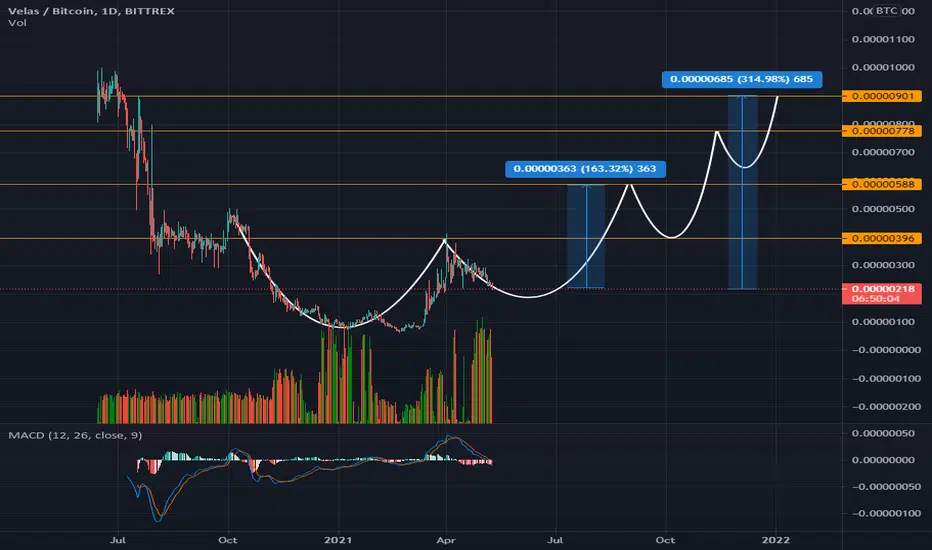Click the MACD scale value 0.00000000
The height and width of the screenshot is (550, 932).
coord(883,460)
